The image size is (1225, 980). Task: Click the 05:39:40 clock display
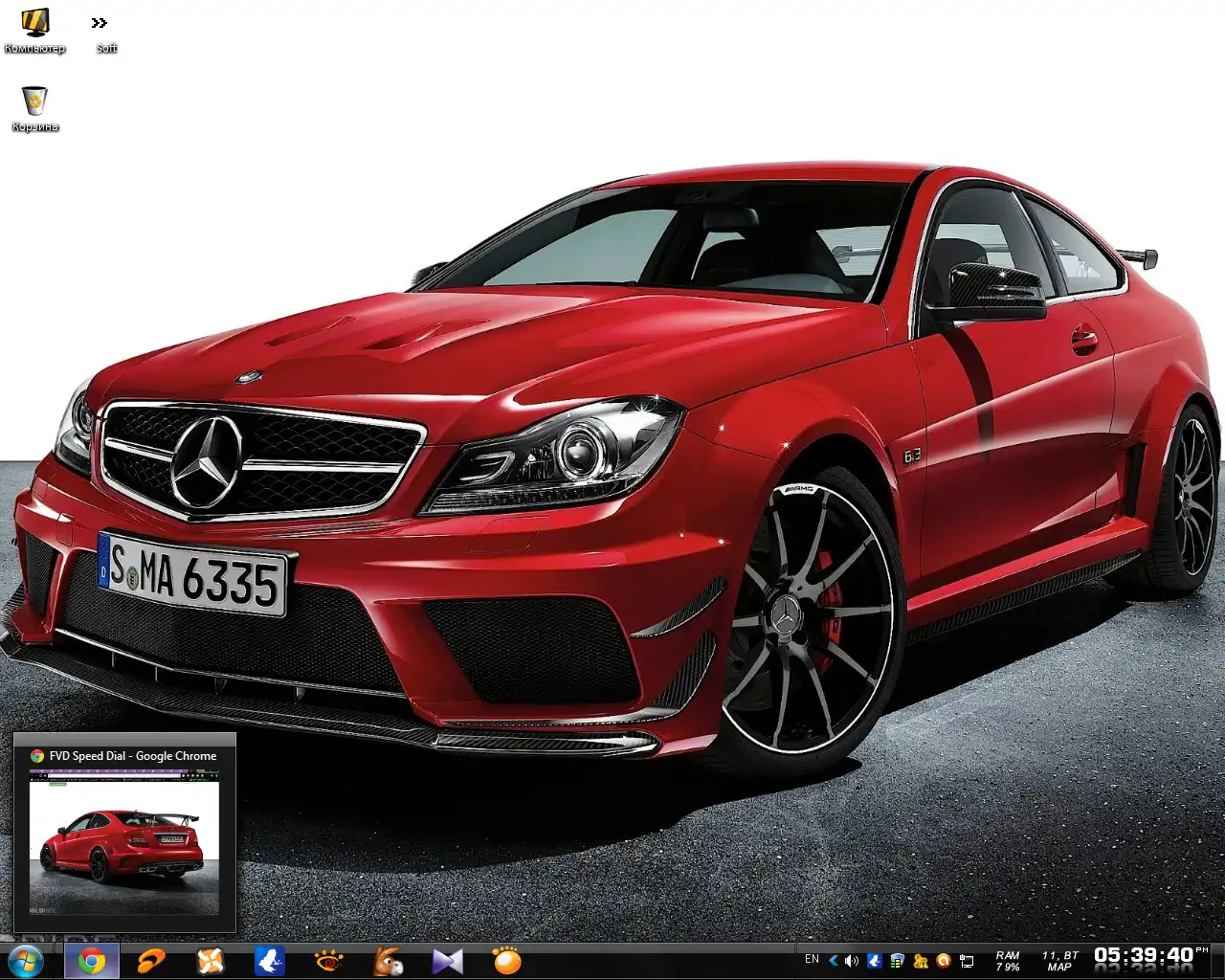coord(1144,955)
